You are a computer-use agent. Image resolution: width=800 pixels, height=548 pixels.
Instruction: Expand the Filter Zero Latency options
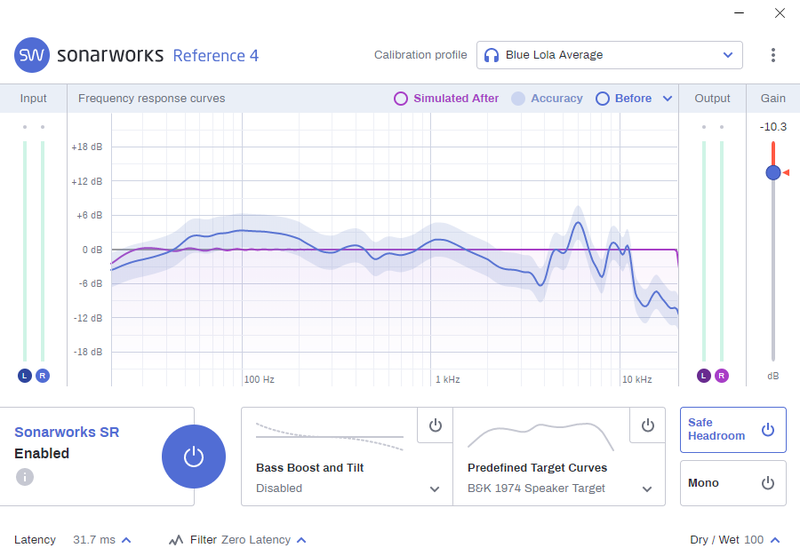(302, 540)
